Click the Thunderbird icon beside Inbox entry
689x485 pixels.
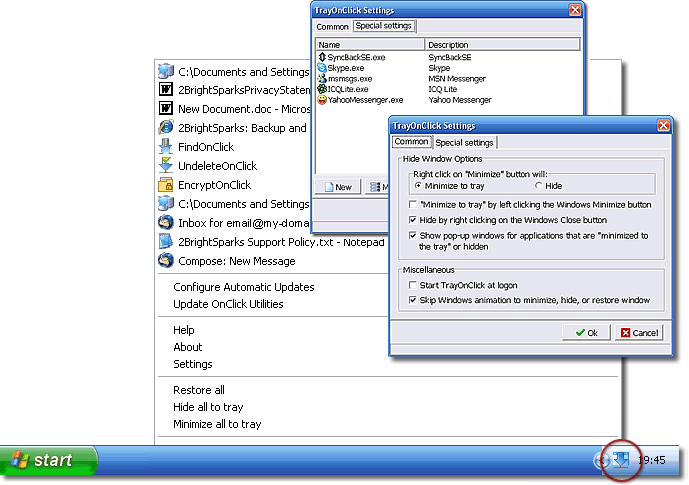(x=166, y=223)
